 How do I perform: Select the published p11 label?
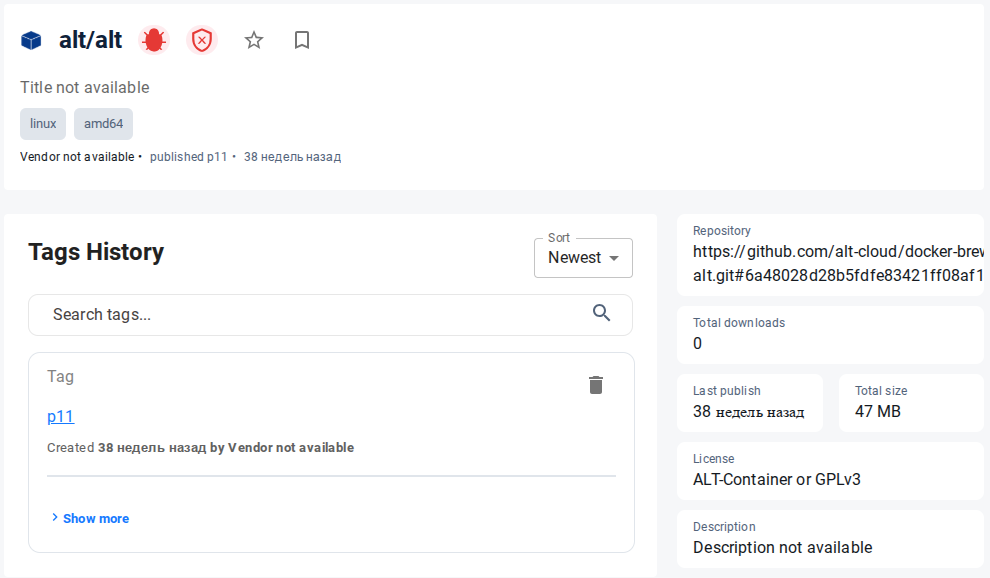pyautogui.click(x=189, y=156)
